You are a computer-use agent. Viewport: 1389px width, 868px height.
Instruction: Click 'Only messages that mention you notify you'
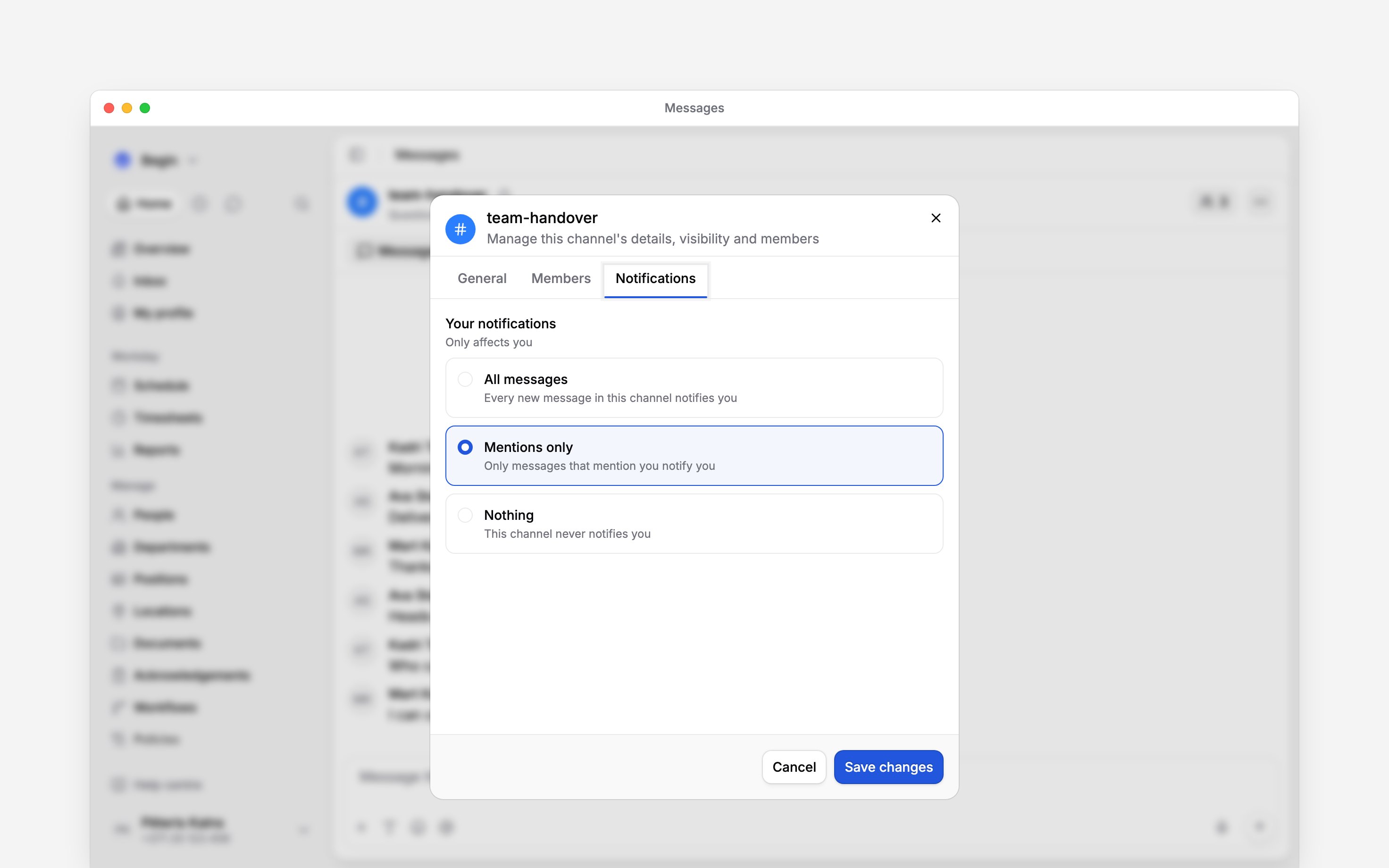tap(599, 466)
